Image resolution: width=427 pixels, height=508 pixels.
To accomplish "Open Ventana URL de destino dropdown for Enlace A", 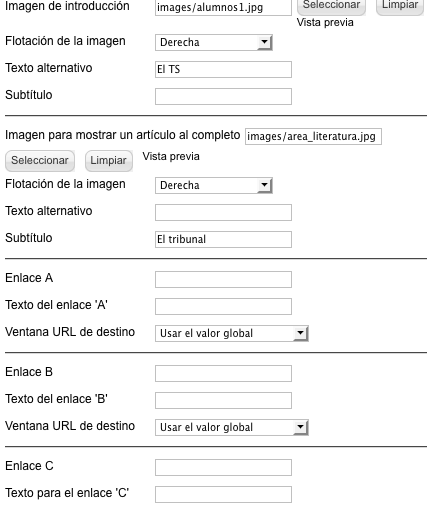I will point(232,333).
